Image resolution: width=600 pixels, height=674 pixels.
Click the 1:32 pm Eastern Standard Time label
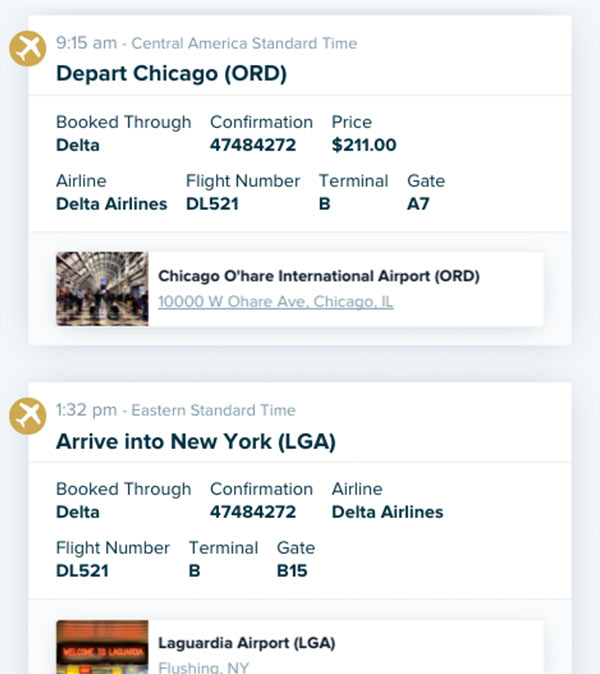[x=176, y=410]
